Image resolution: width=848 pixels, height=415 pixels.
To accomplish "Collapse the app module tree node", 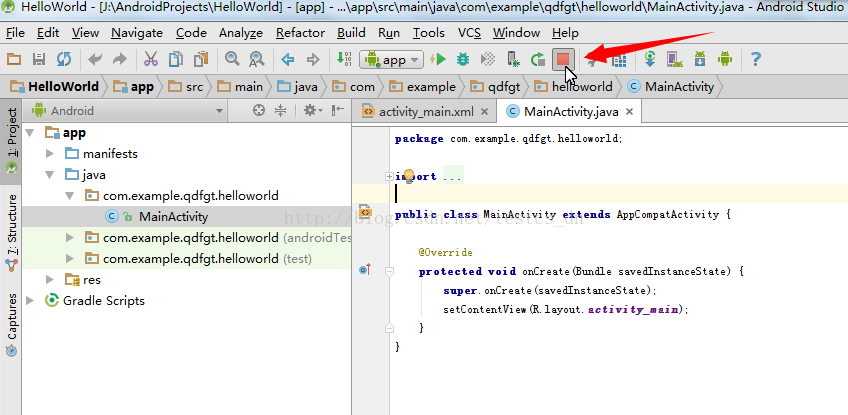I will tap(29, 133).
